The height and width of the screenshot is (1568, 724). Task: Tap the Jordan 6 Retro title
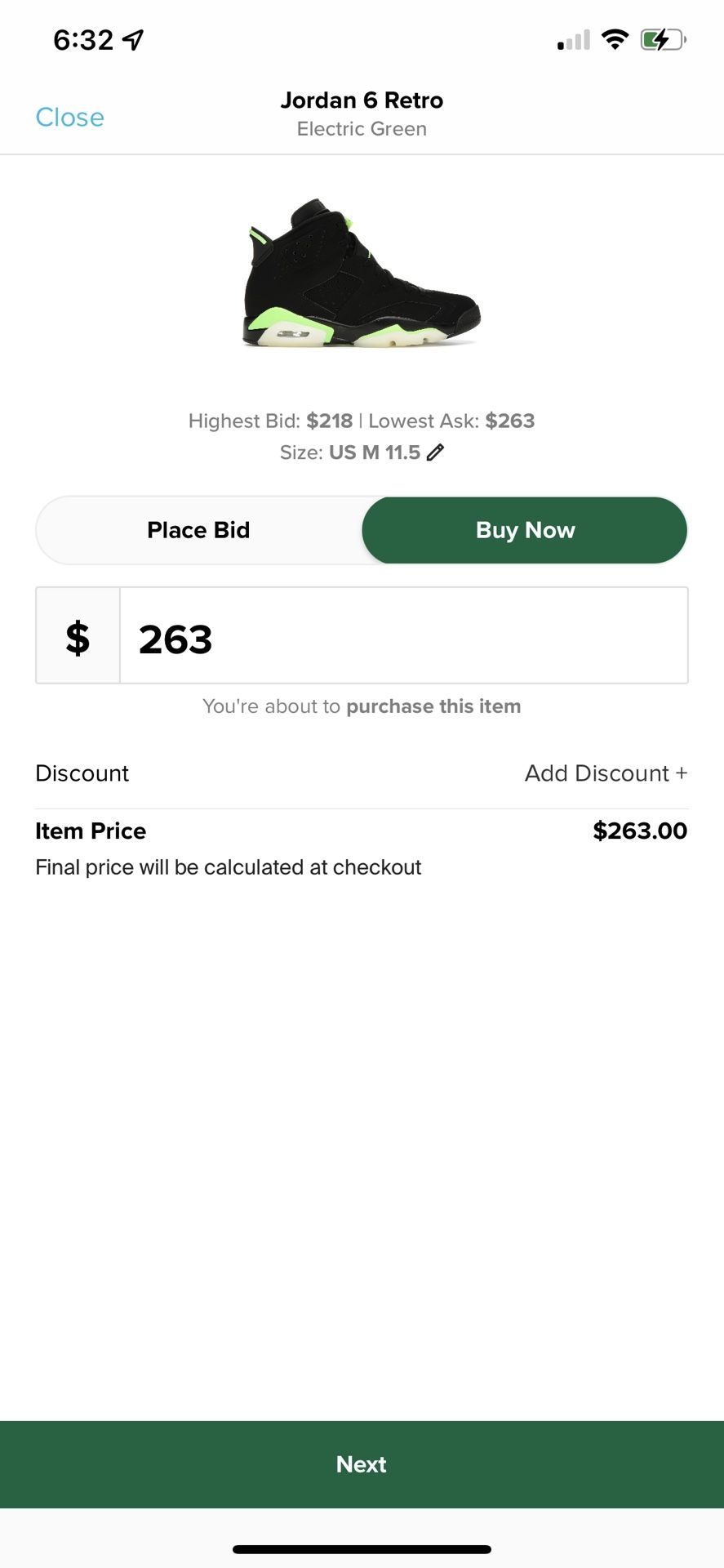362,100
